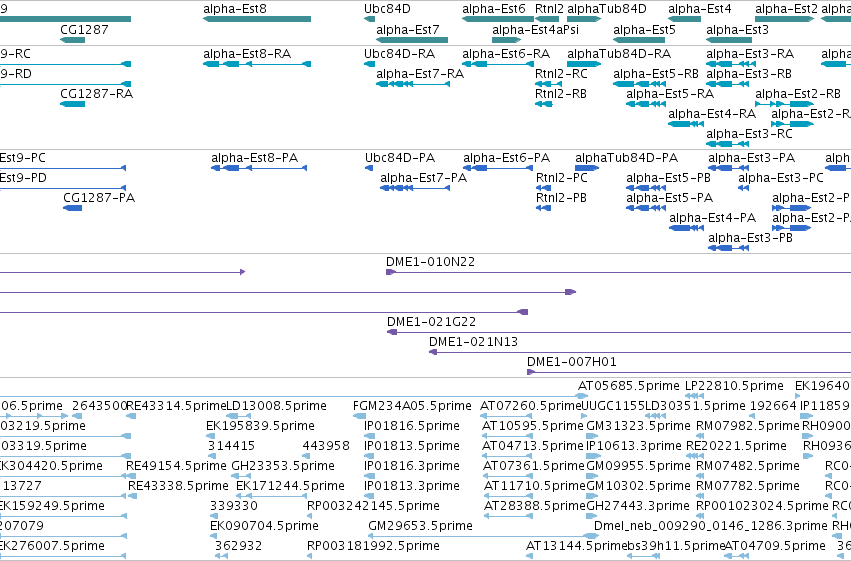Click CDS alpha-Est5-PA
The width and height of the screenshot is (851, 561).
click(x=646, y=208)
